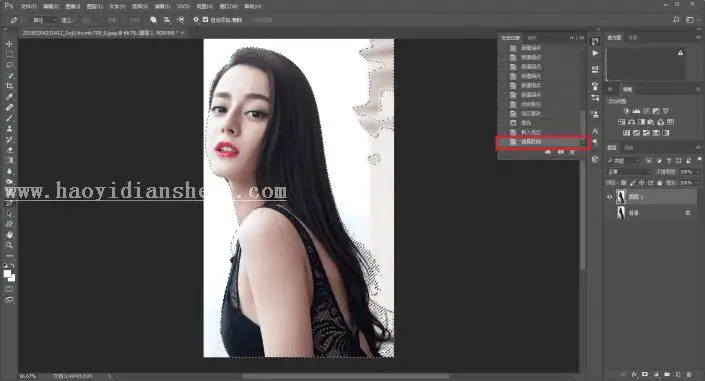Create new snapshot in History panel
Screen dimensions: 705x381
[560, 152]
